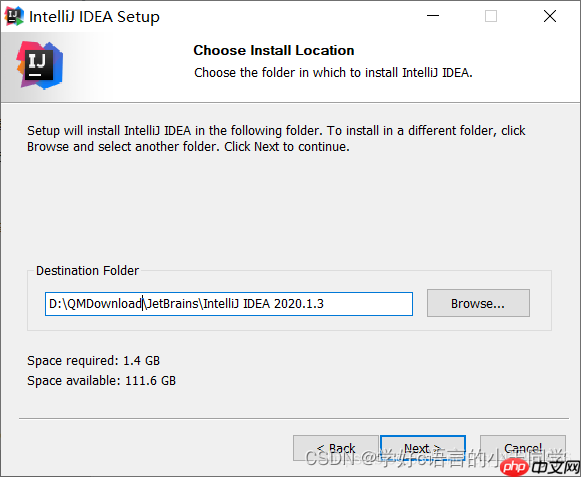Viewport: 581px width, 477px height.
Task: Cancel the IntelliJ IDEA installation
Action: click(523, 448)
